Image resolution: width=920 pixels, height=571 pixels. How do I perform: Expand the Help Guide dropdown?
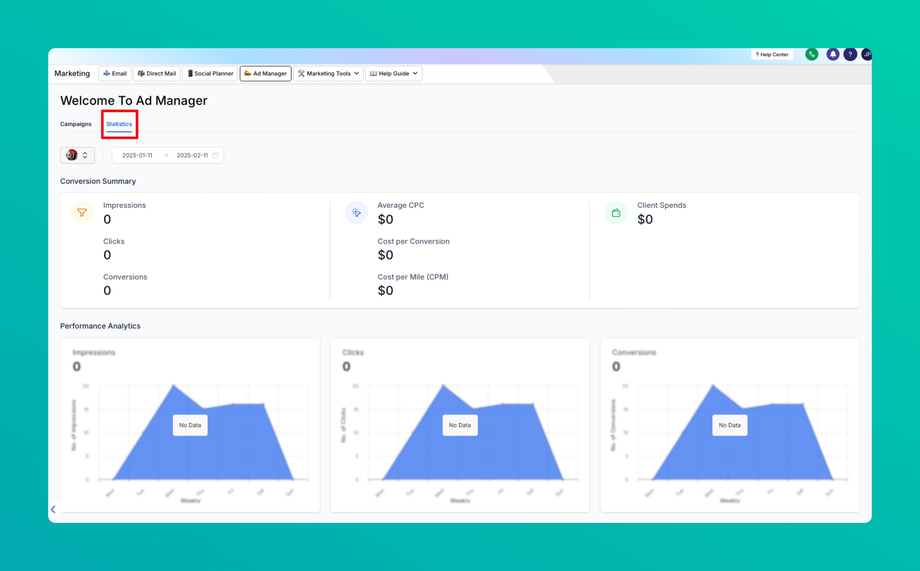pyautogui.click(x=394, y=74)
